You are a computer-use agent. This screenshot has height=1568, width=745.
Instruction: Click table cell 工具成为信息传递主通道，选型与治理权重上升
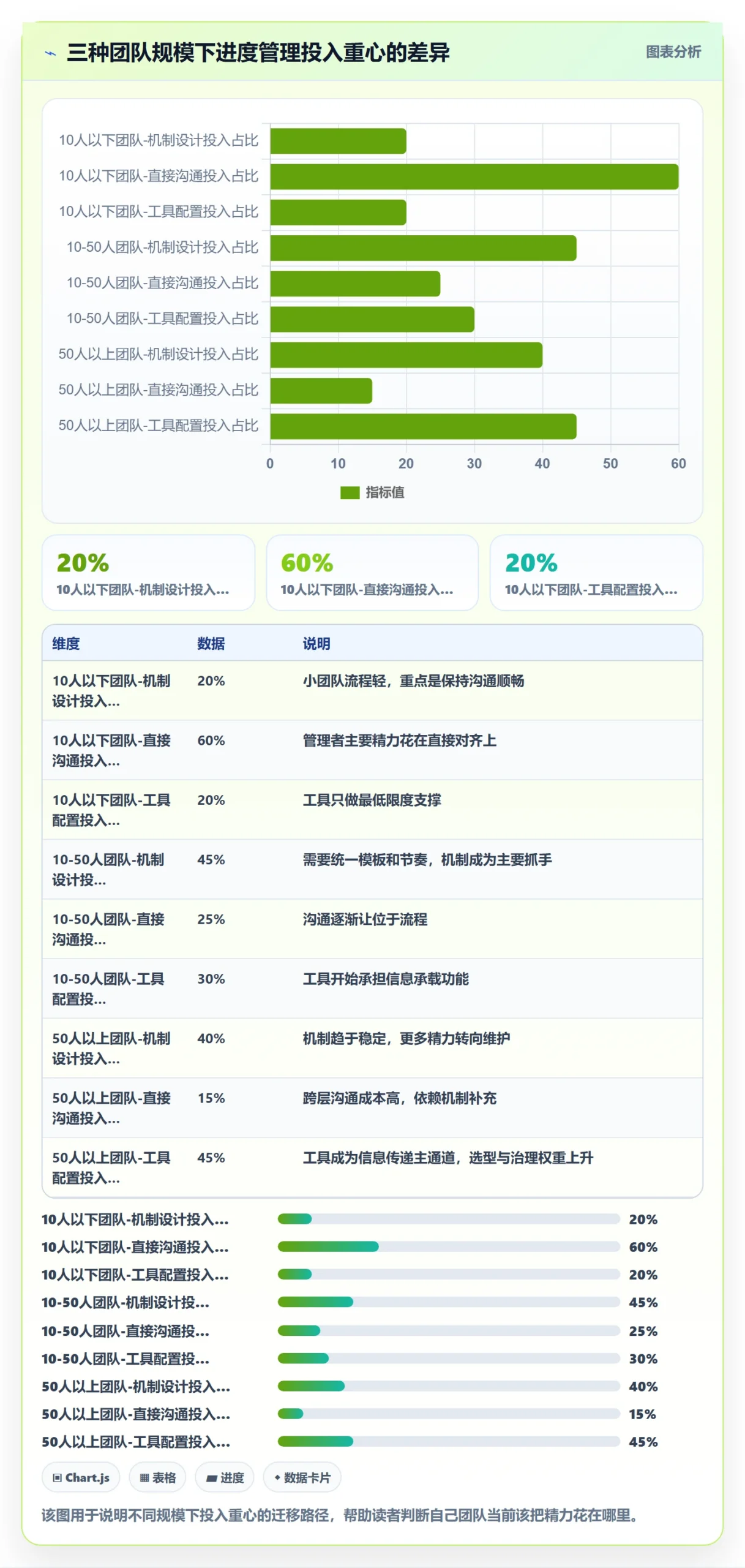(448, 1158)
